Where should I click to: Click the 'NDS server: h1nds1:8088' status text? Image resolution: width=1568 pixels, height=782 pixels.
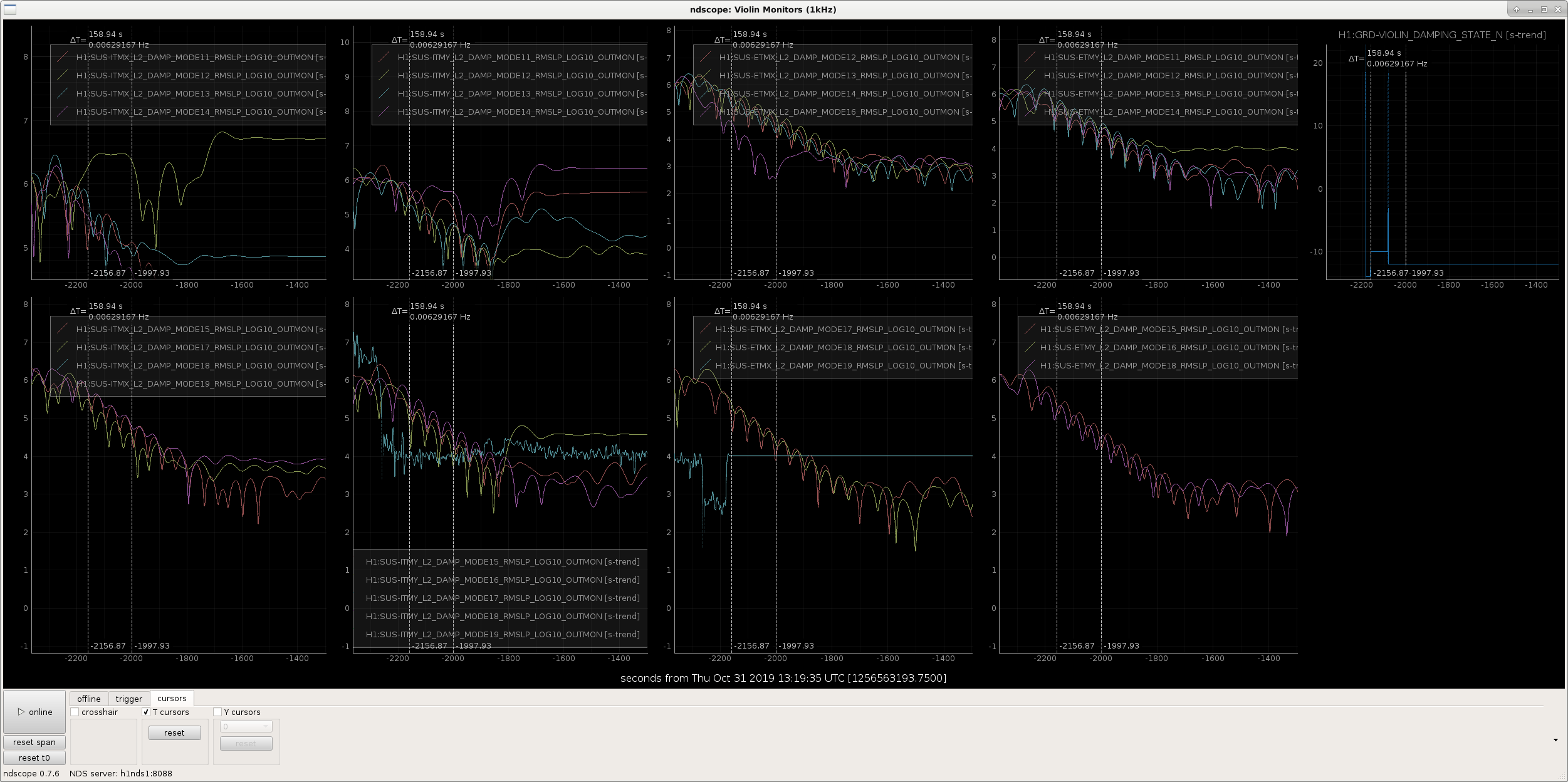[121, 773]
